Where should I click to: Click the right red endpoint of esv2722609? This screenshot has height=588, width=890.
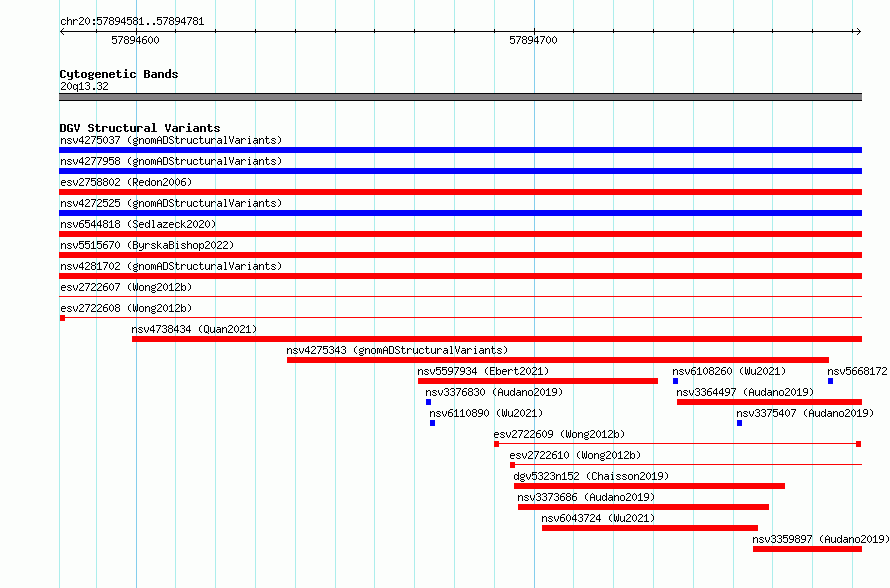coord(859,444)
